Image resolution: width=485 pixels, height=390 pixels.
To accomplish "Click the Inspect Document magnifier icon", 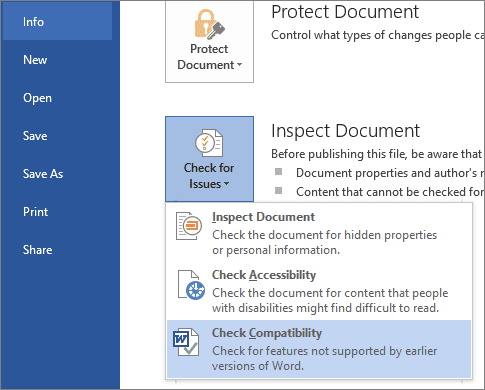I will (x=189, y=226).
